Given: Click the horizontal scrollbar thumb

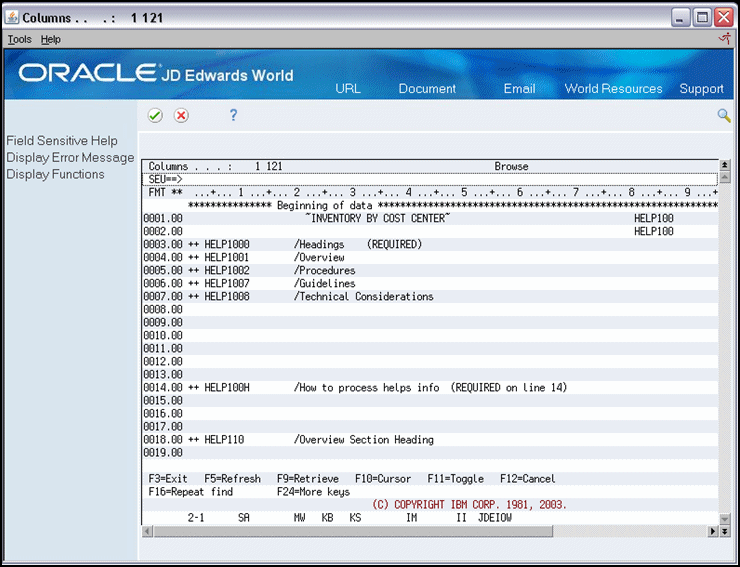Looking at the screenshot, I should pos(353,531).
